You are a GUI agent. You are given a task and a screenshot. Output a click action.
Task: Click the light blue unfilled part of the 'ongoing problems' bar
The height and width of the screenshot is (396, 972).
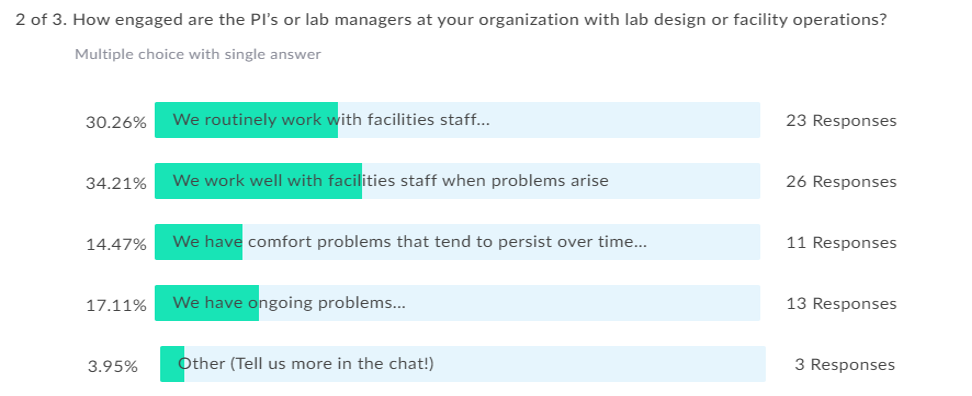coord(510,303)
